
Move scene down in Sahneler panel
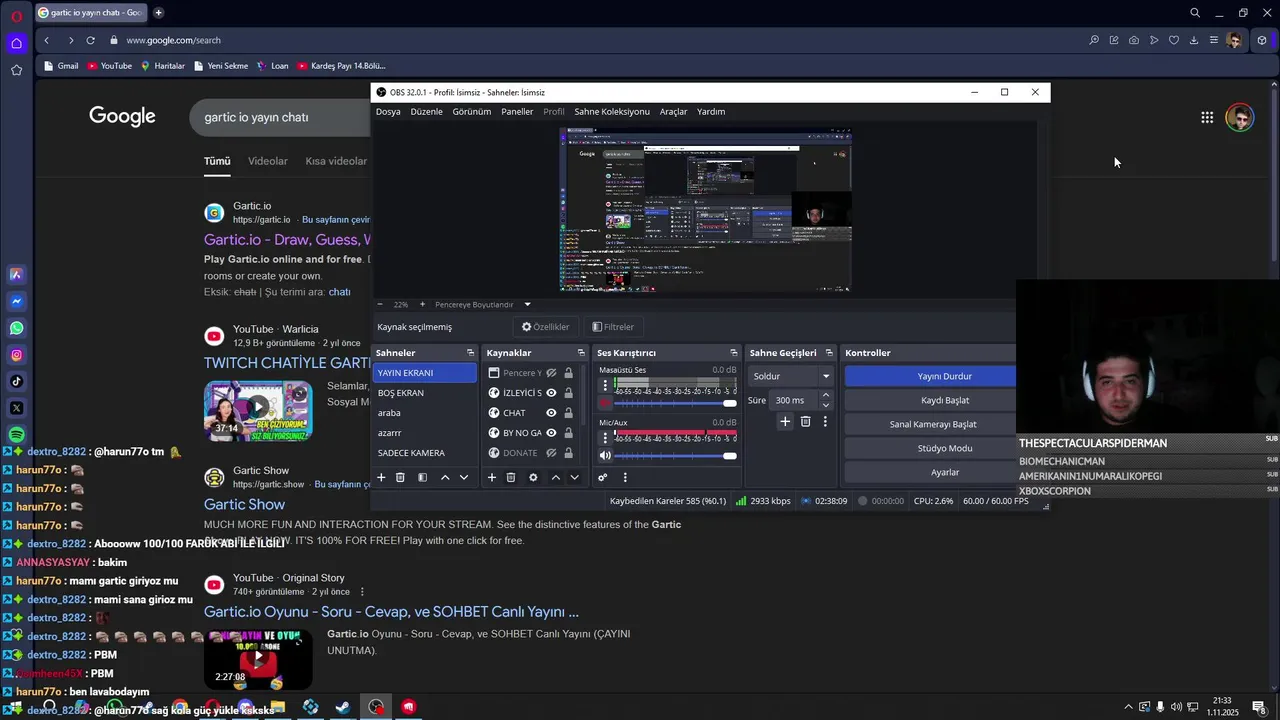point(464,478)
